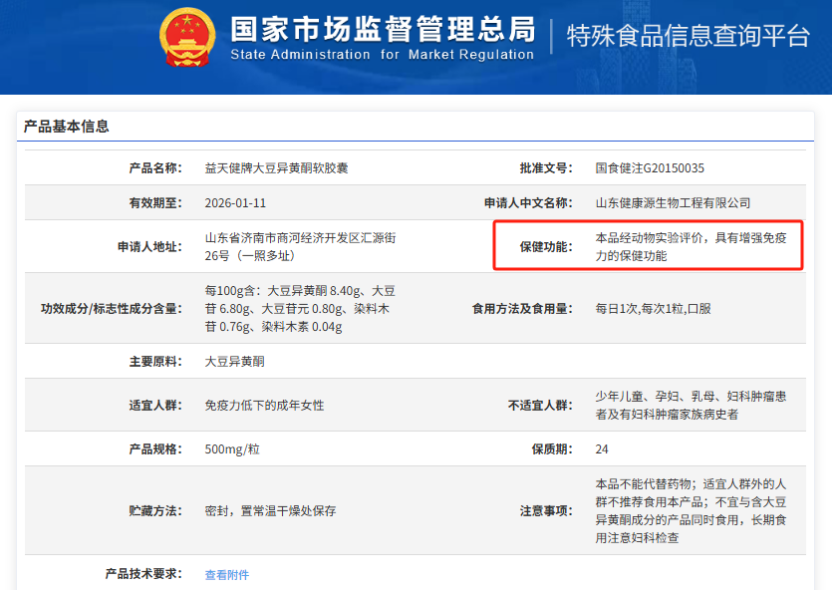Click the 产品名称 label
This screenshot has height=590, width=832.
pyautogui.click(x=155, y=168)
